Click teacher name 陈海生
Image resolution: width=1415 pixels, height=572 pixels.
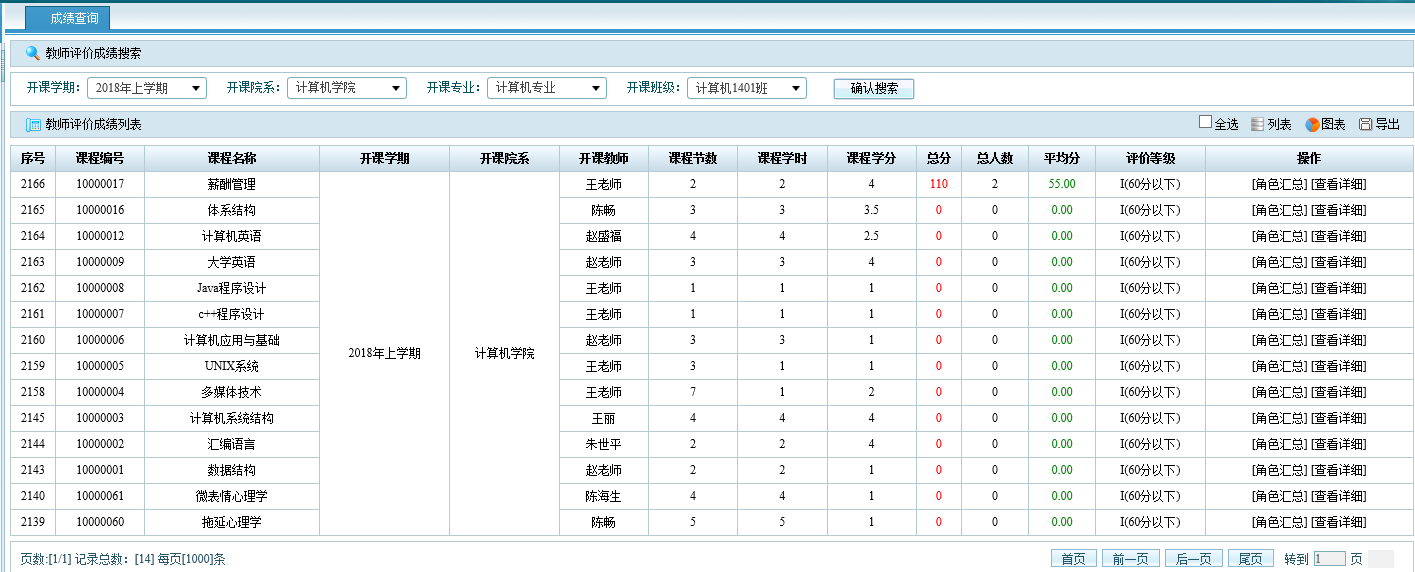click(604, 496)
